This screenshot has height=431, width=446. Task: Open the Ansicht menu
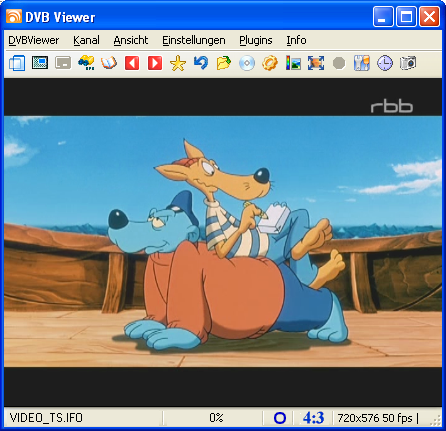[x=131, y=40]
